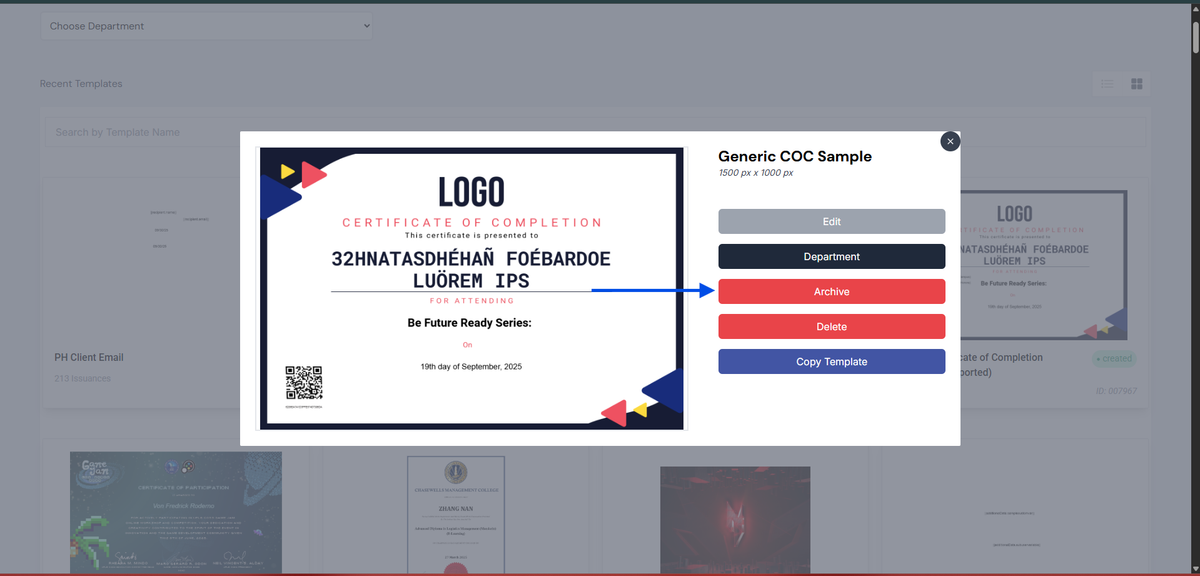
Task: Open Department assignment for the template
Action: point(831,256)
